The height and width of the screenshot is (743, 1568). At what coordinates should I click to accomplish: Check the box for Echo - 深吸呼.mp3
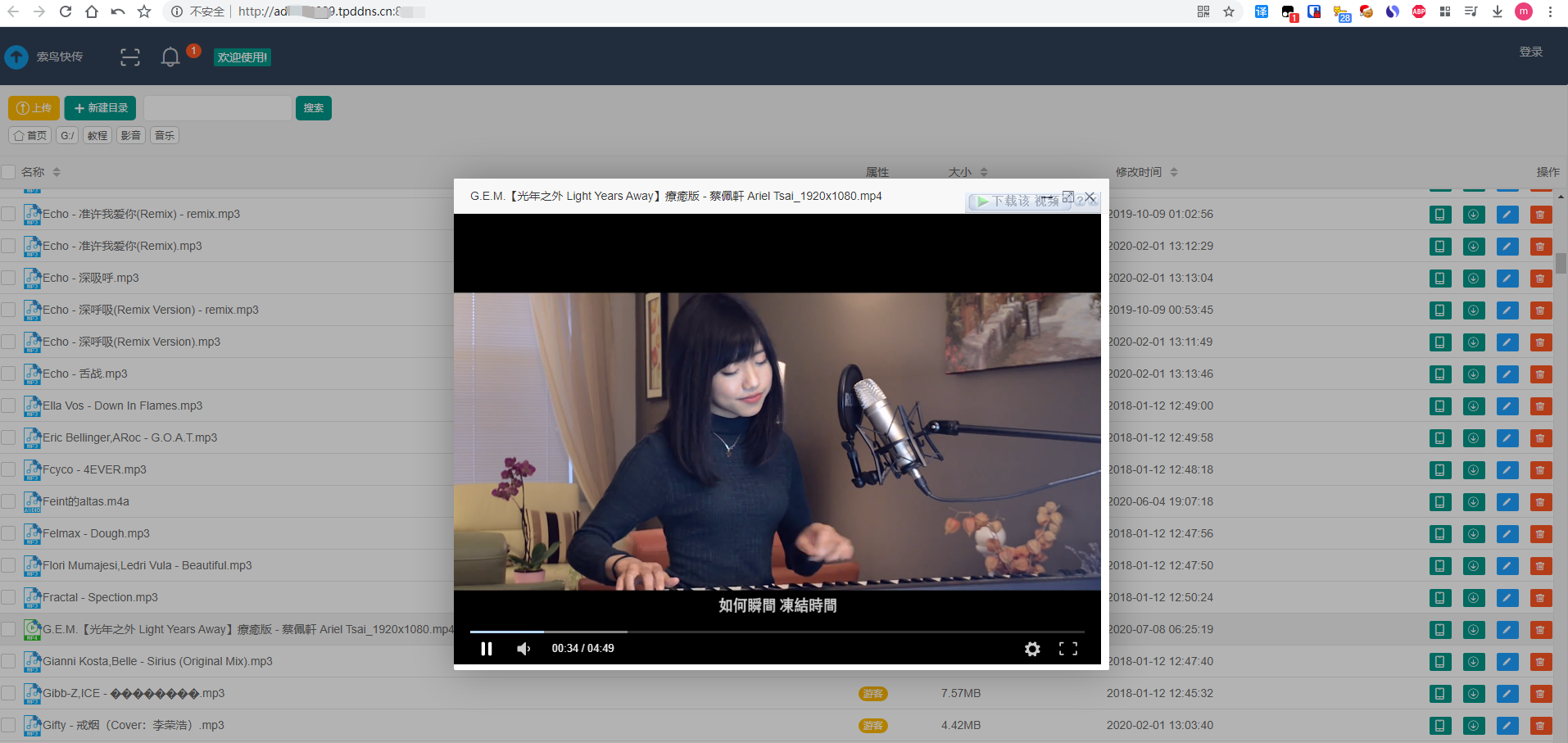click(x=8, y=279)
